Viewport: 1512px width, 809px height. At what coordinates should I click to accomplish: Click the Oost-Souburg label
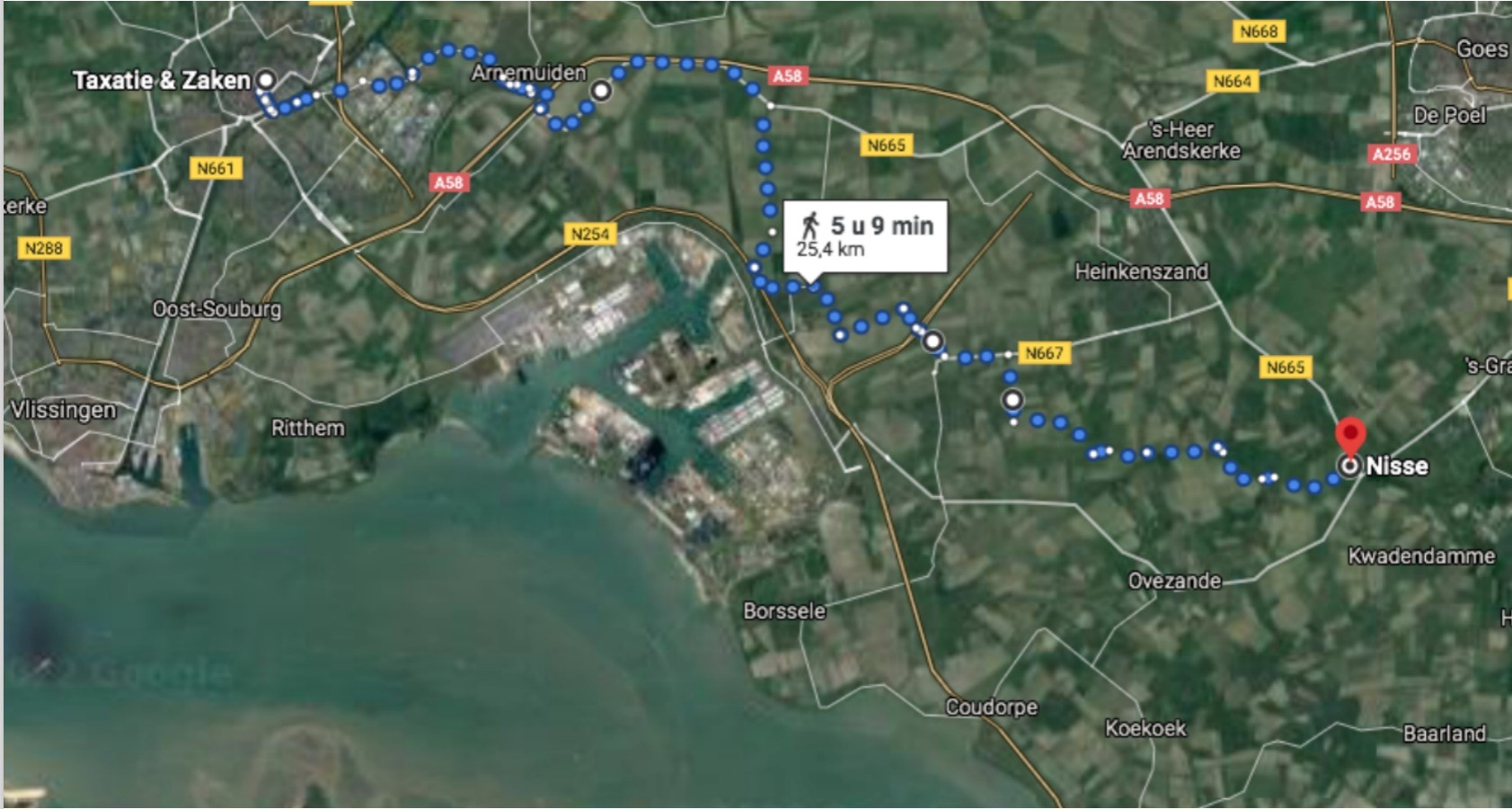[217, 309]
